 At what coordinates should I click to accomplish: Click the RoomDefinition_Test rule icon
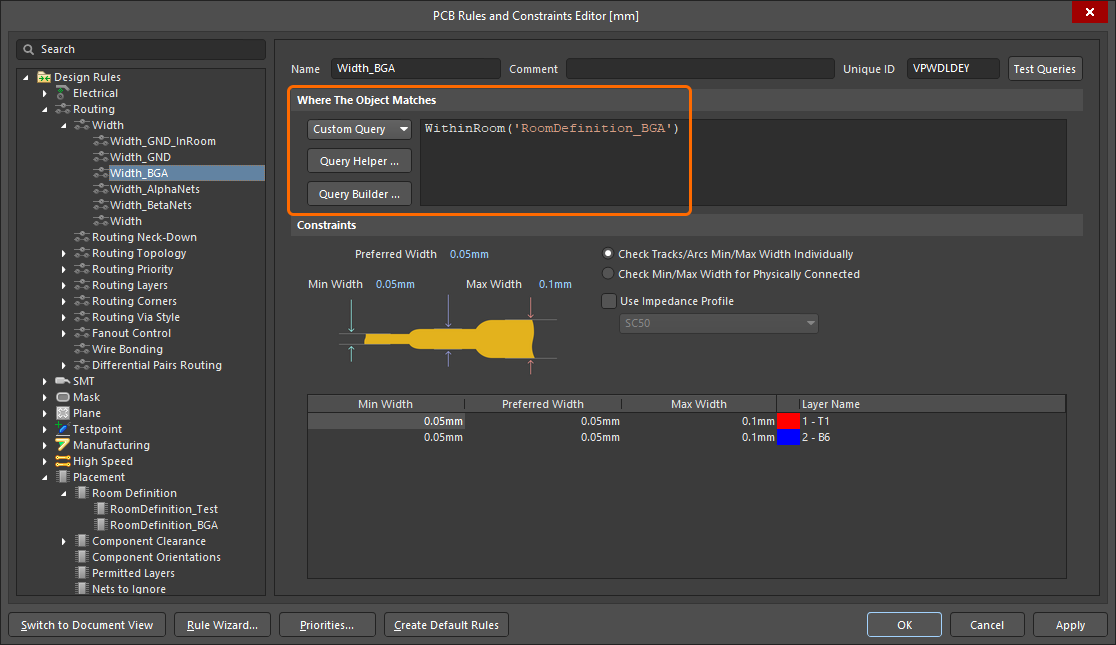point(100,509)
